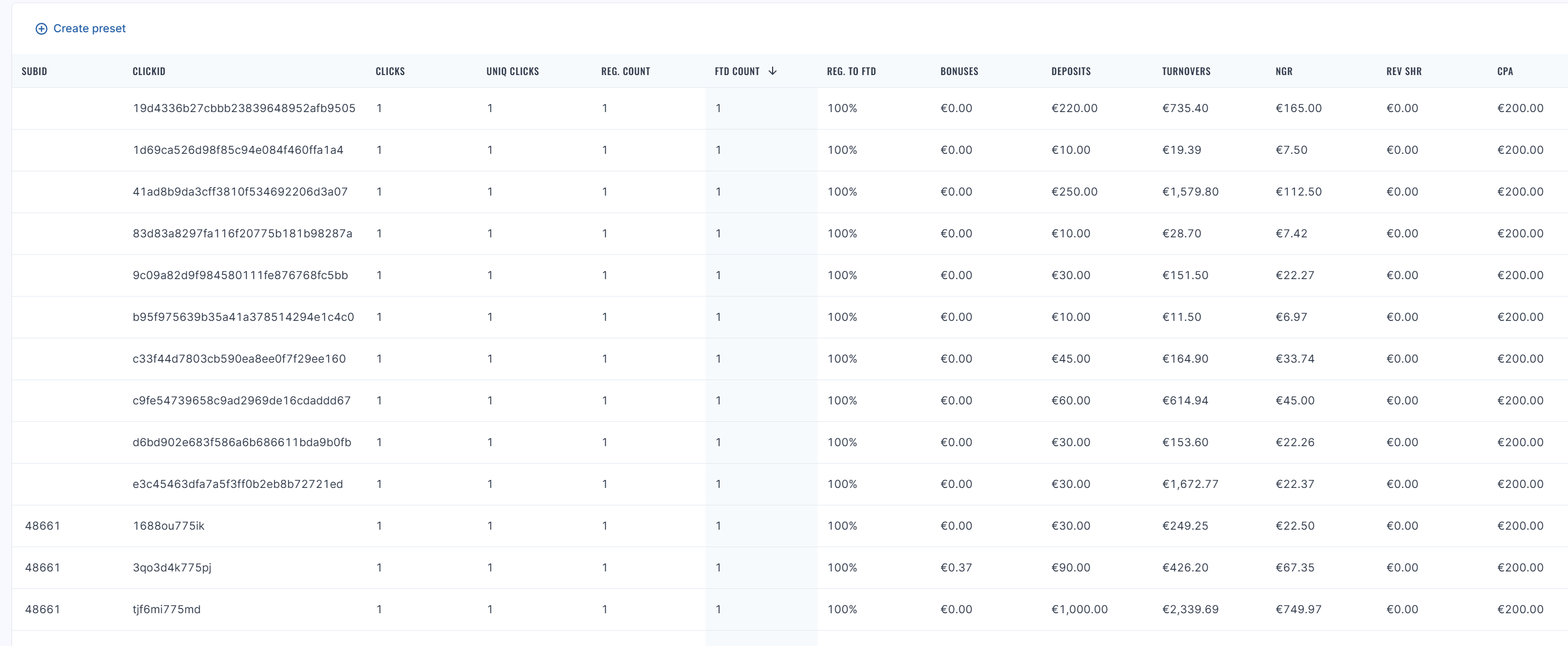The image size is (1568, 646).
Task: Sort by NGR column header
Action: [1283, 71]
